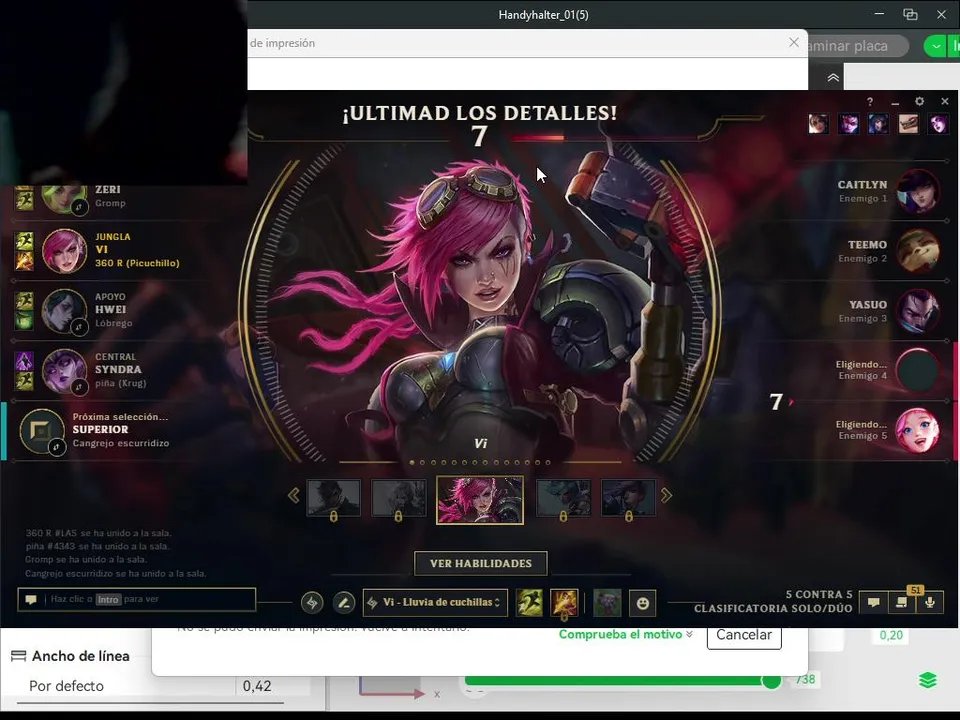Click the chat input field Haz clic o Intro
This screenshot has height=720, width=960.
[x=137, y=599]
